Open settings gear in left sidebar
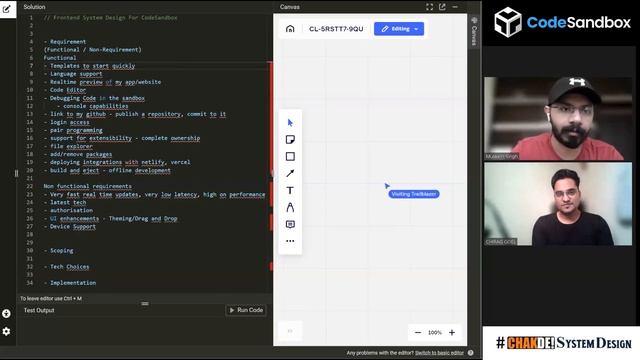The height and width of the screenshot is (360, 640). tap(6, 331)
